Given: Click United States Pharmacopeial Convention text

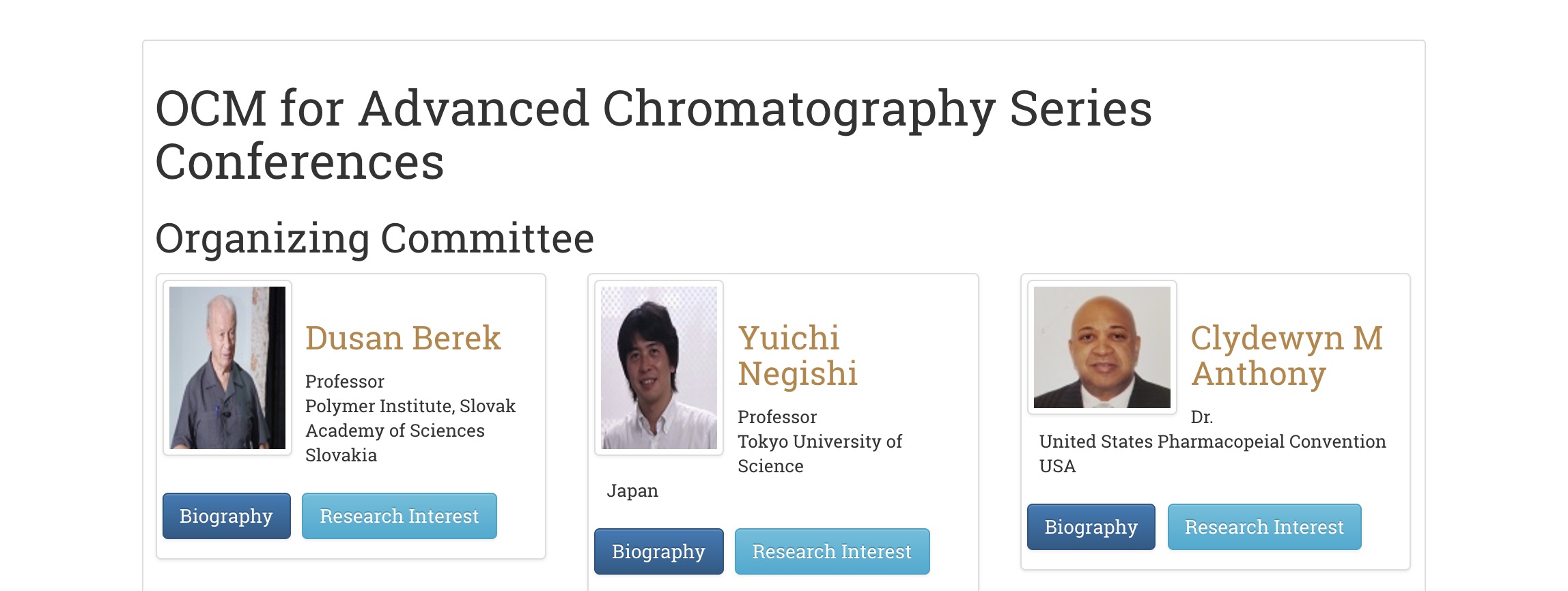Looking at the screenshot, I should [x=1212, y=442].
